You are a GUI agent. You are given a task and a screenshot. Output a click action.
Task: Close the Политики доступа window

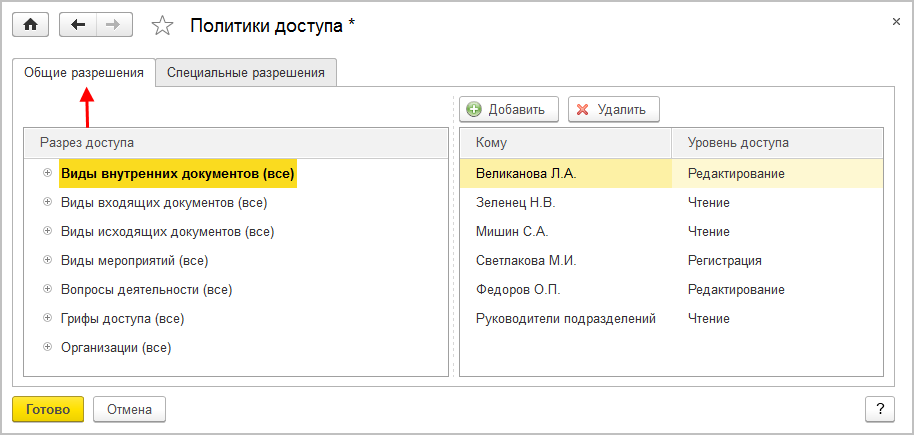click(893, 19)
